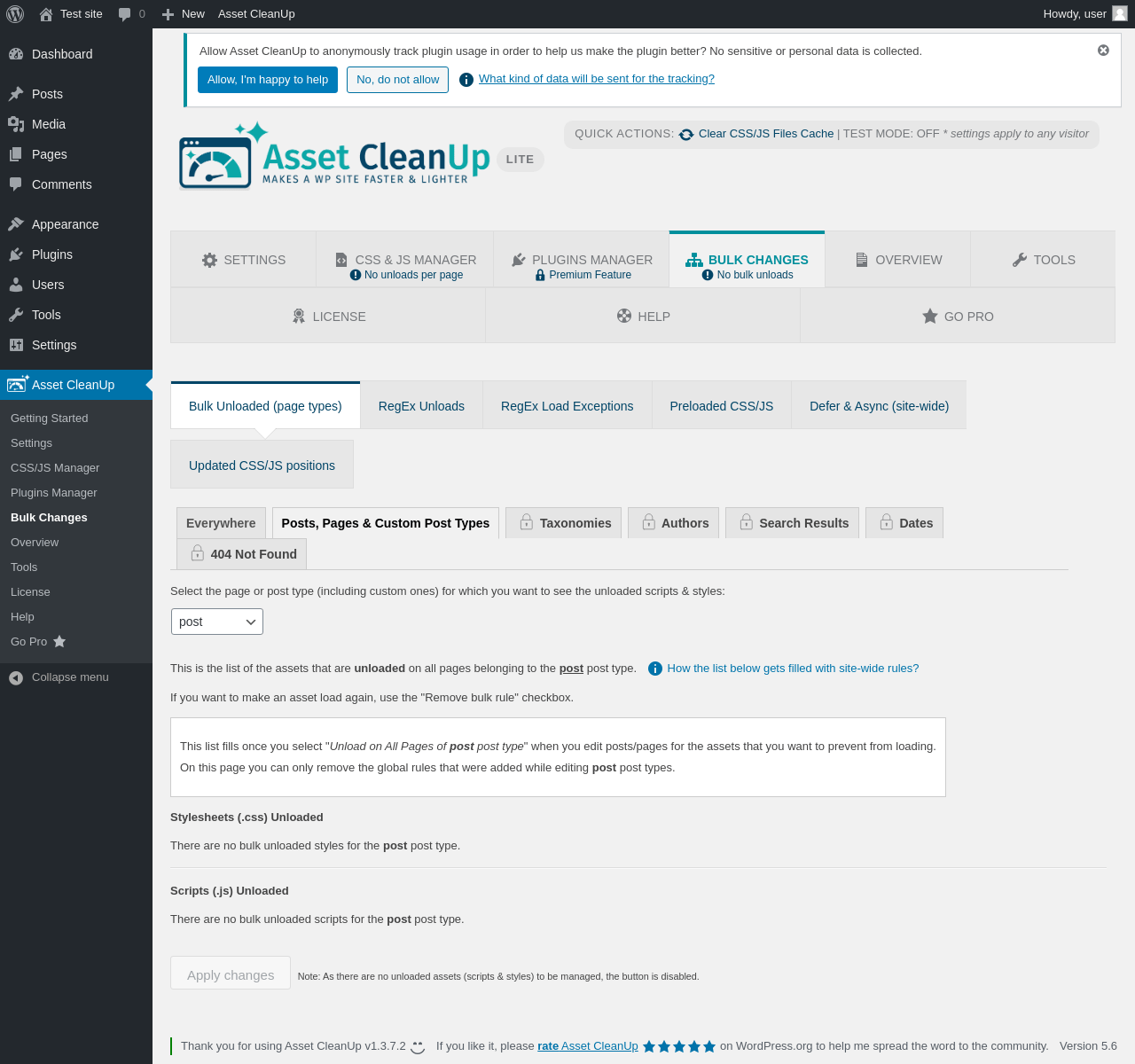Open the comments bubble icon in admin bar
This screenshot has width=1135, height=1064.
point(125,14)
